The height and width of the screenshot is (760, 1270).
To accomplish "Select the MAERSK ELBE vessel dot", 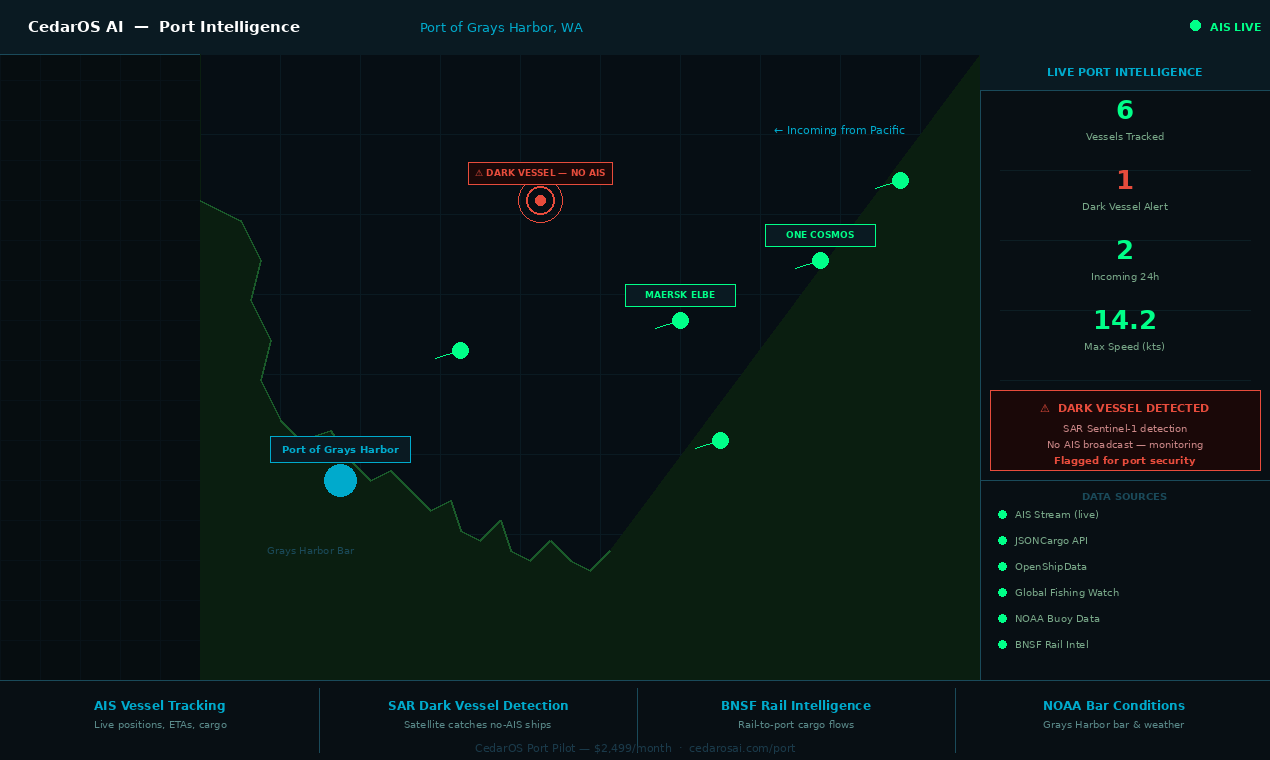I will [680, 320].
